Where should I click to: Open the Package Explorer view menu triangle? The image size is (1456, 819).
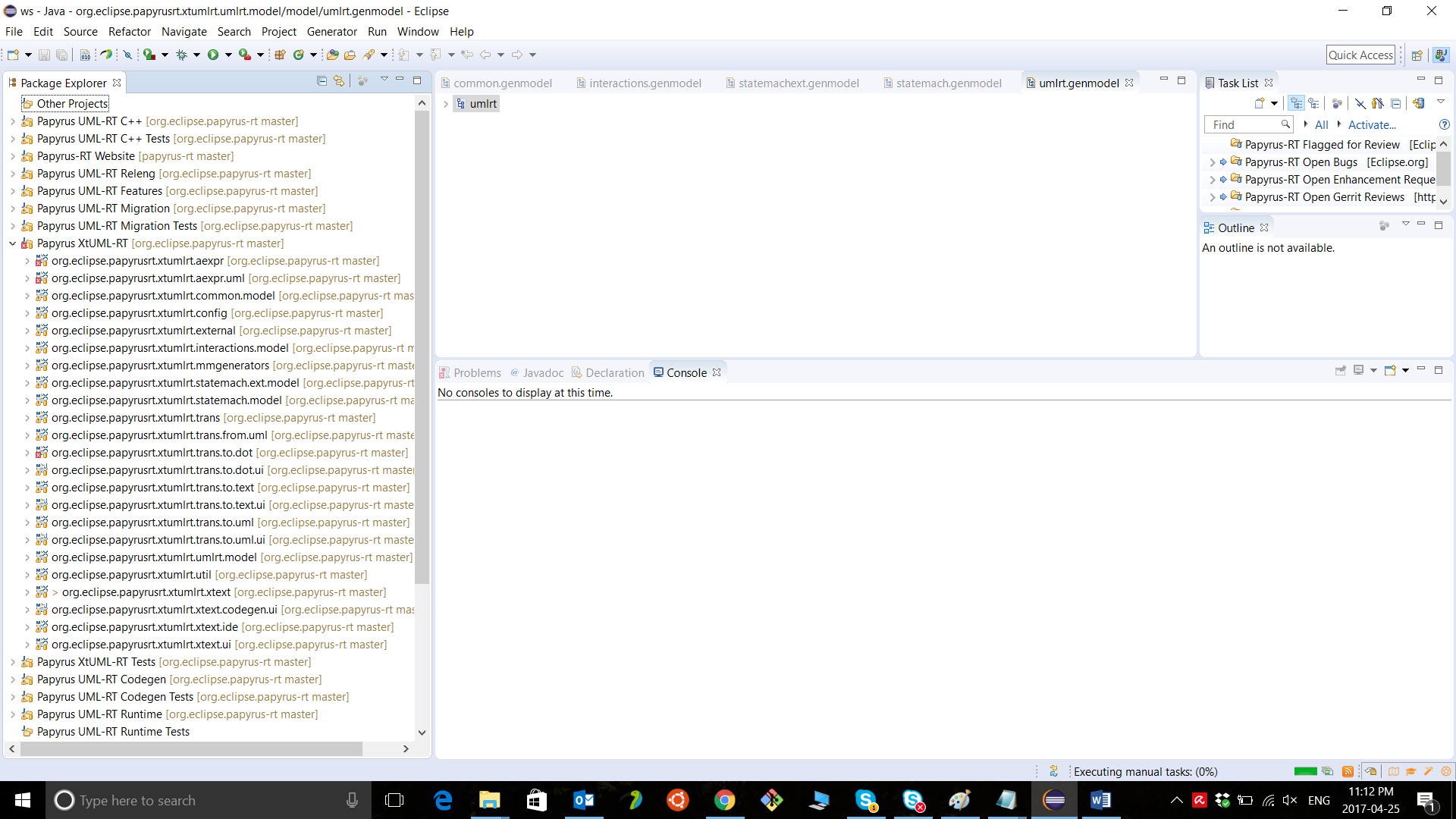[x=384, y=80]
